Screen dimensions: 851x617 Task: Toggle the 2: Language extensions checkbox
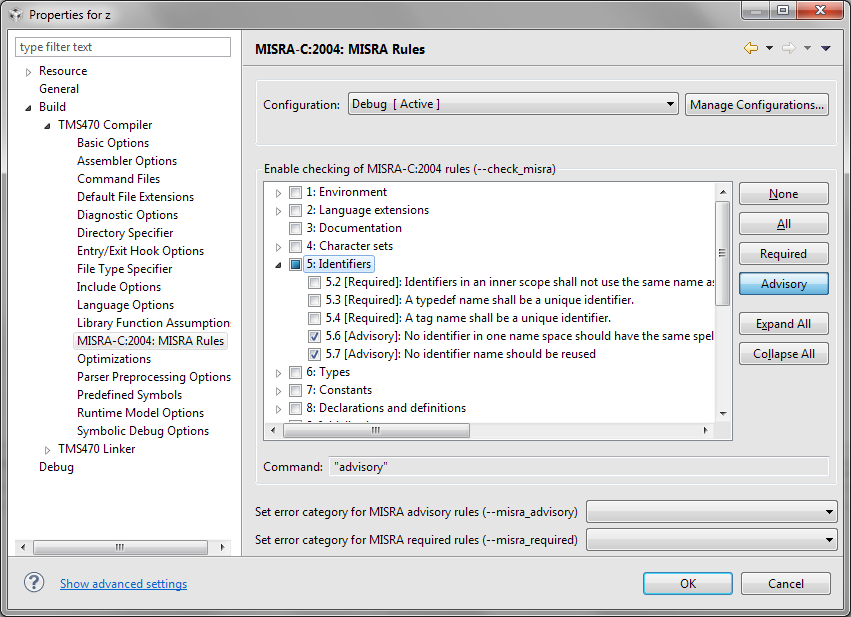coord(295,210)
